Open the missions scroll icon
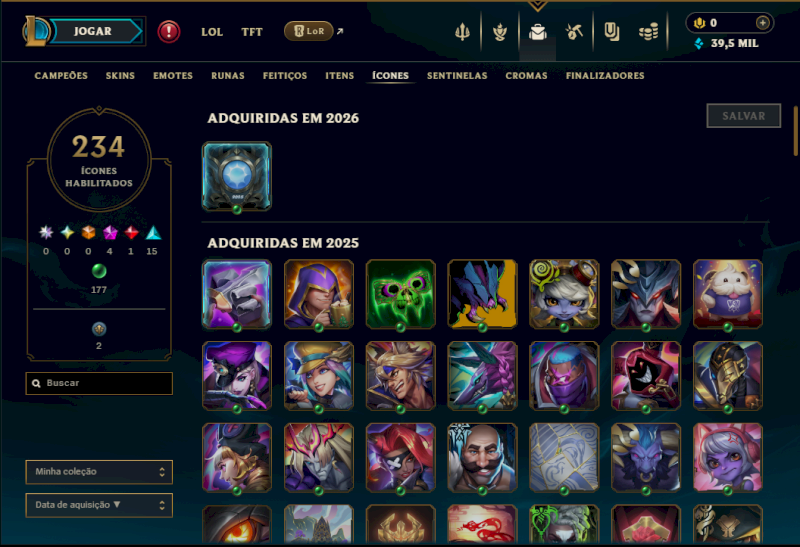Screen dimensions: 800x547 (x=611, y=32)
